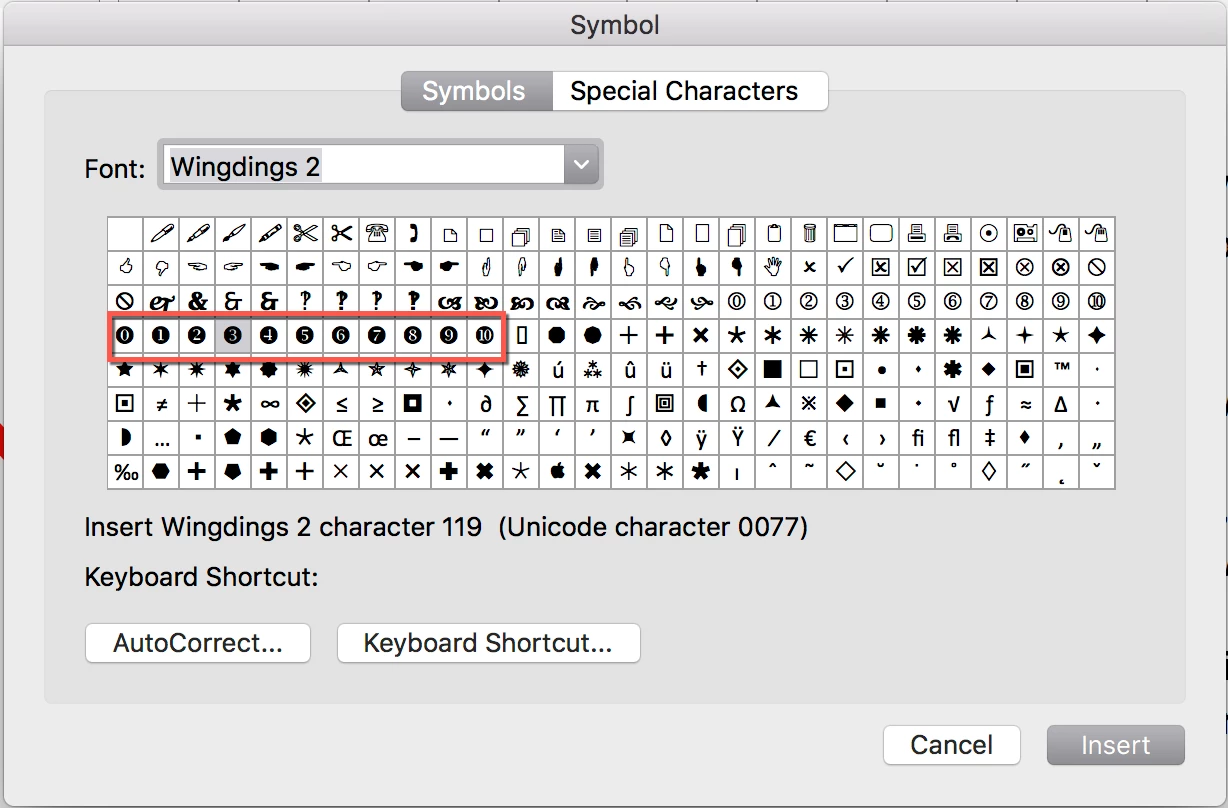Select the partial derivative ∂ symbol
1228x808 pixels.
pyautogui.click(x=485, y=404)
